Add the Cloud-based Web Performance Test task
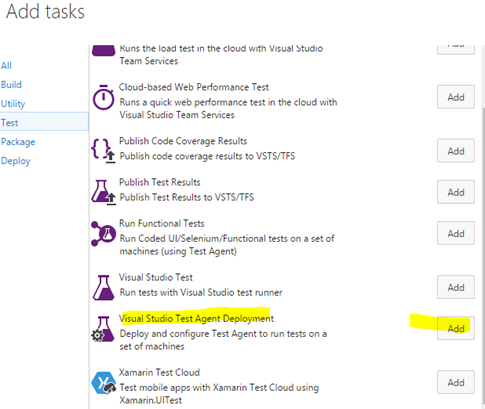 (x=456, y=97)
